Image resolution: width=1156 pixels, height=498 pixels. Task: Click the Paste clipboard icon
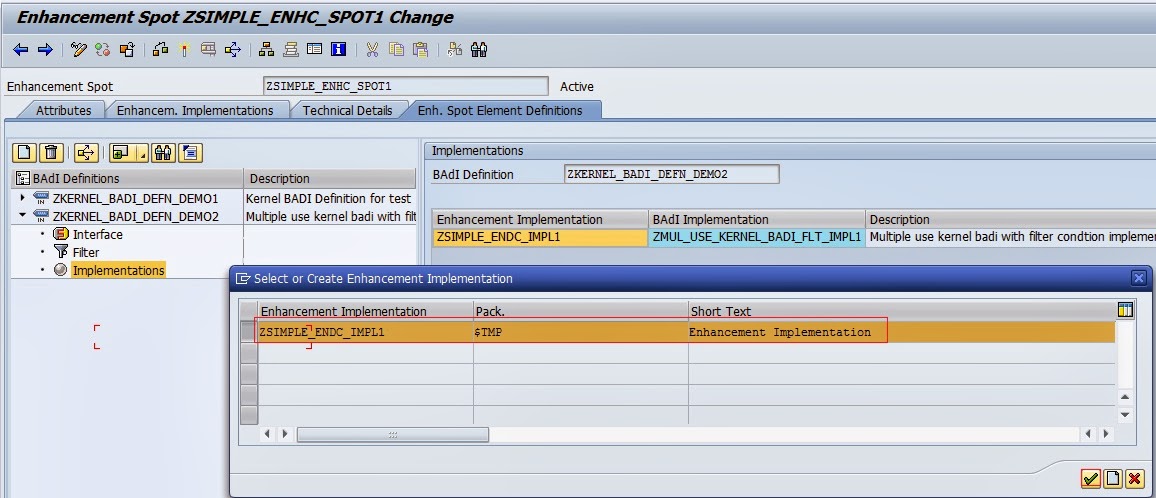pos(420,49)
